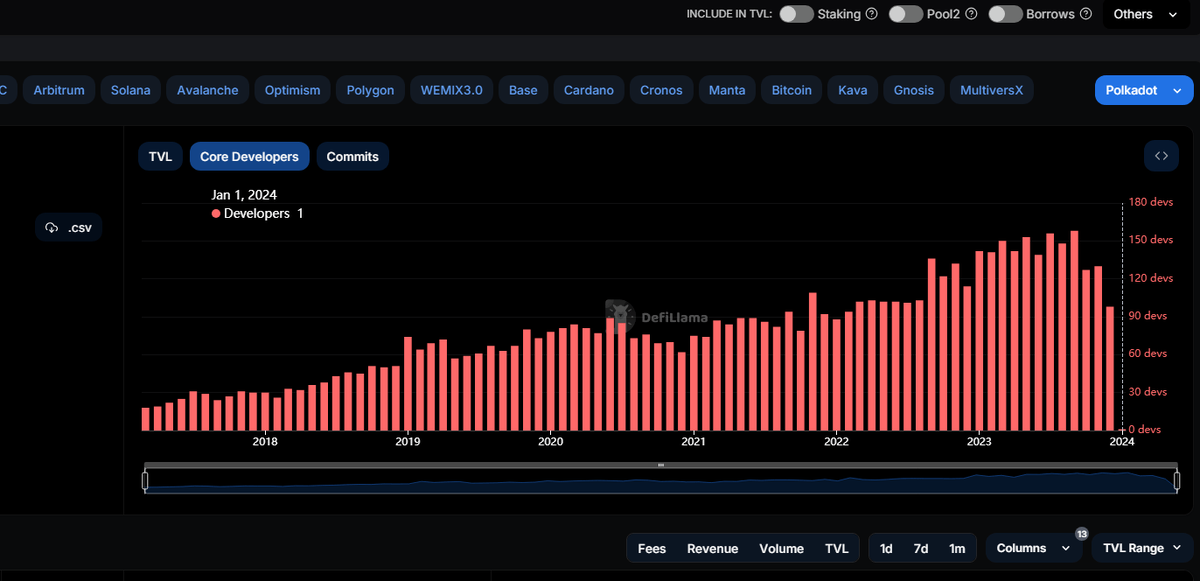Click the Pool2 help question icon

tap(971, 14)
